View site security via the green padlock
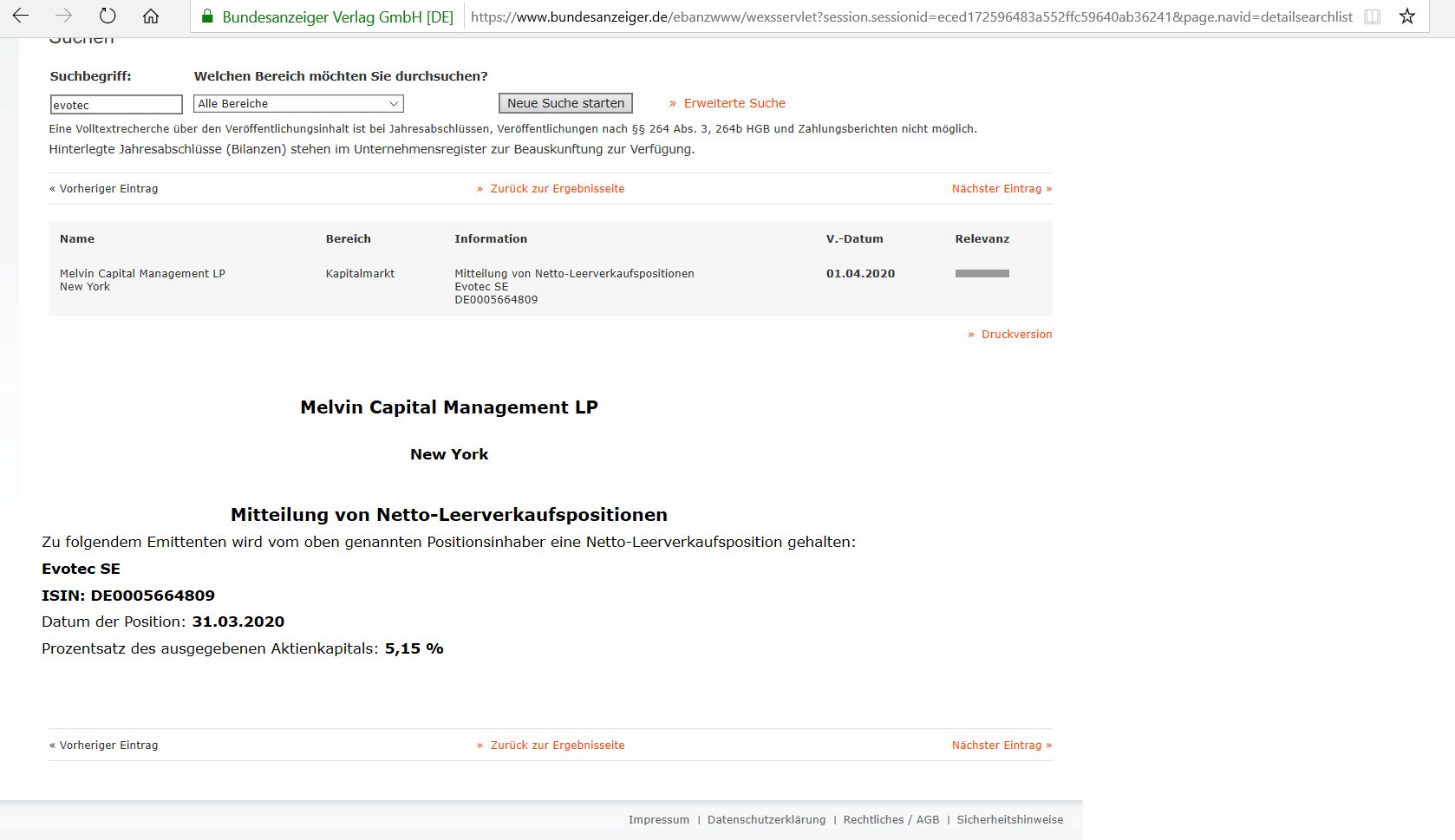This screenshot has width=1455, height=840. coord(206,16)
